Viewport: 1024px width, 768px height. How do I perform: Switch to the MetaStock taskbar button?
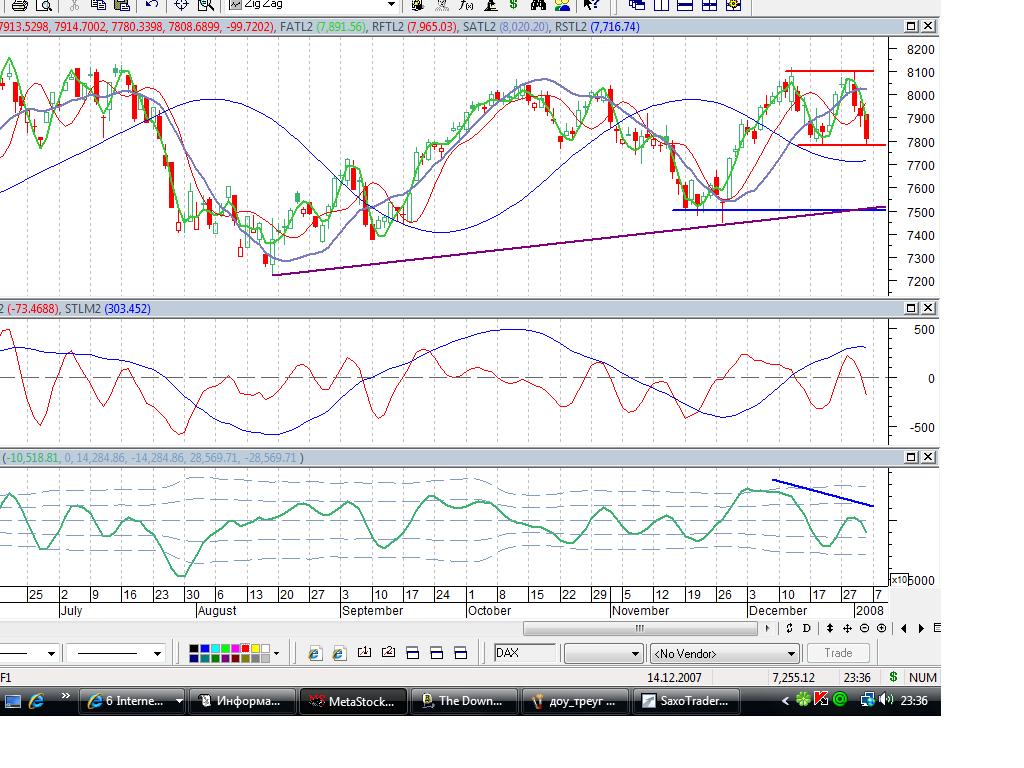click(x=353, y=701)
